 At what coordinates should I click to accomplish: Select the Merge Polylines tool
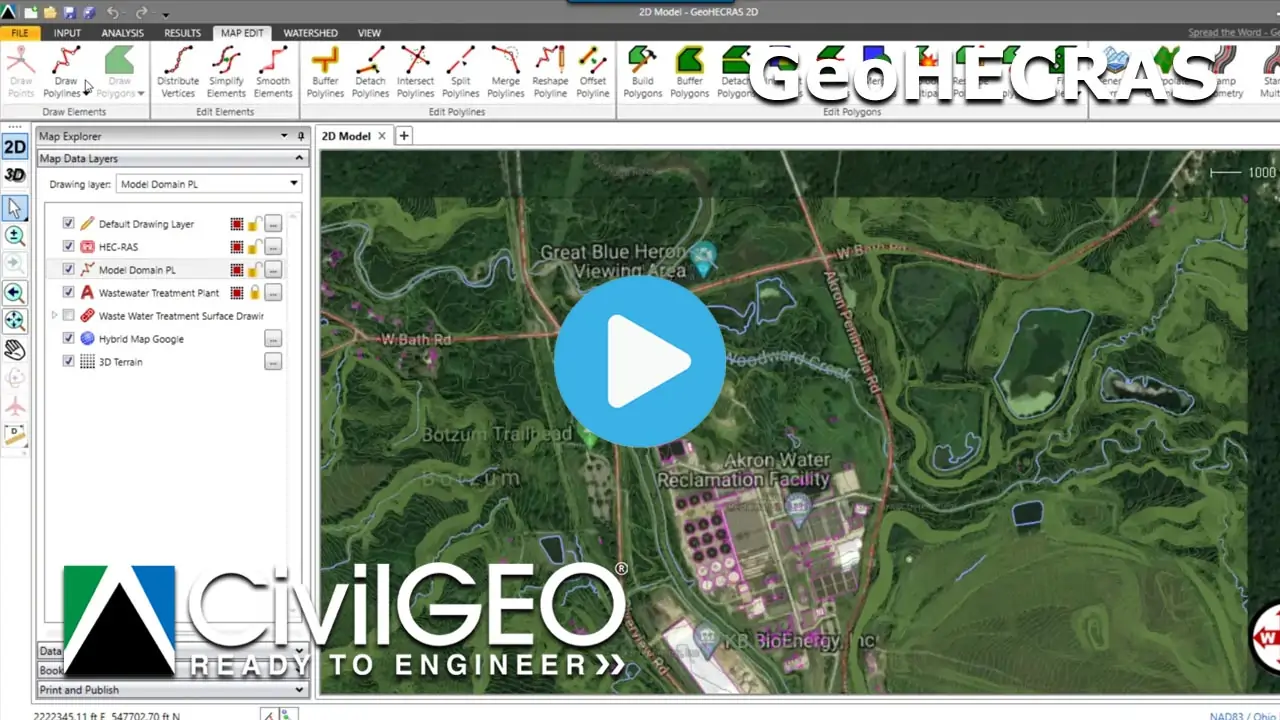[x=505, y=70]
